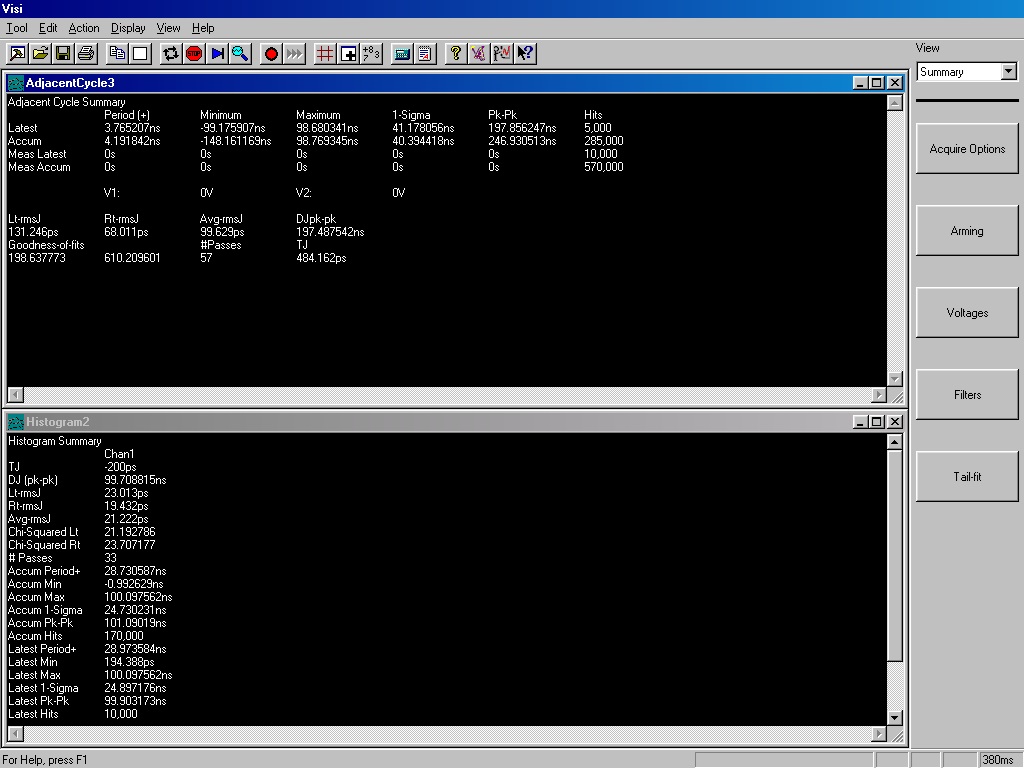The width and height of the screenshot is (1024, 768).
Task: Click the save floppy disk icon
Action: point(63,54)
